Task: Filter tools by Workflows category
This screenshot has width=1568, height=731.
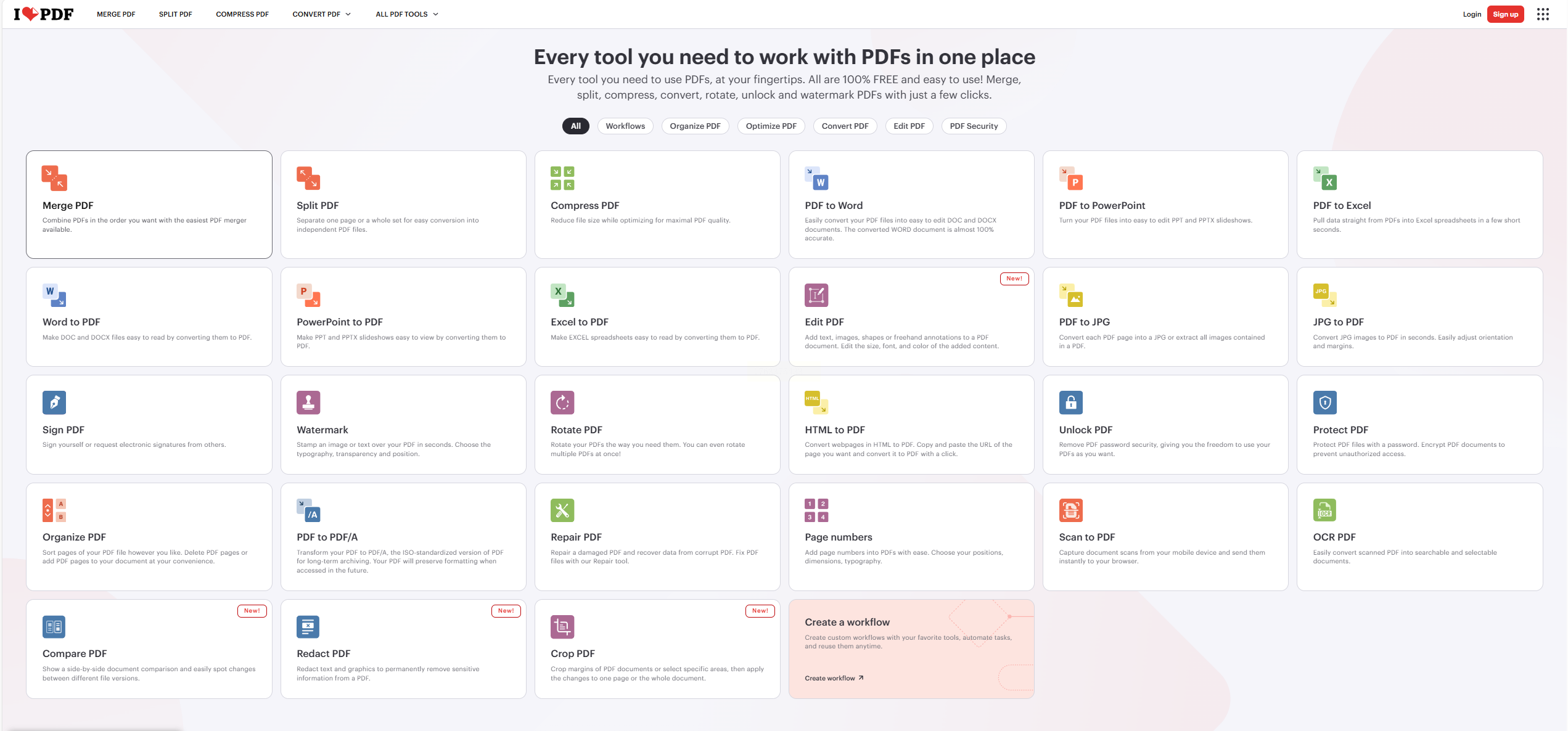Action: click(625, 126)
